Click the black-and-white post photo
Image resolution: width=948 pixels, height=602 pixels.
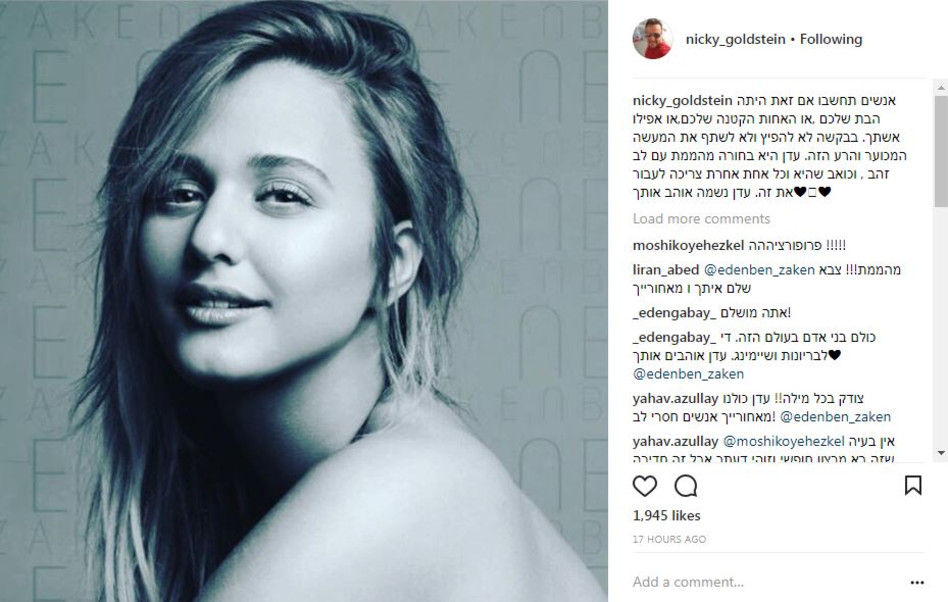coord(304,301)
